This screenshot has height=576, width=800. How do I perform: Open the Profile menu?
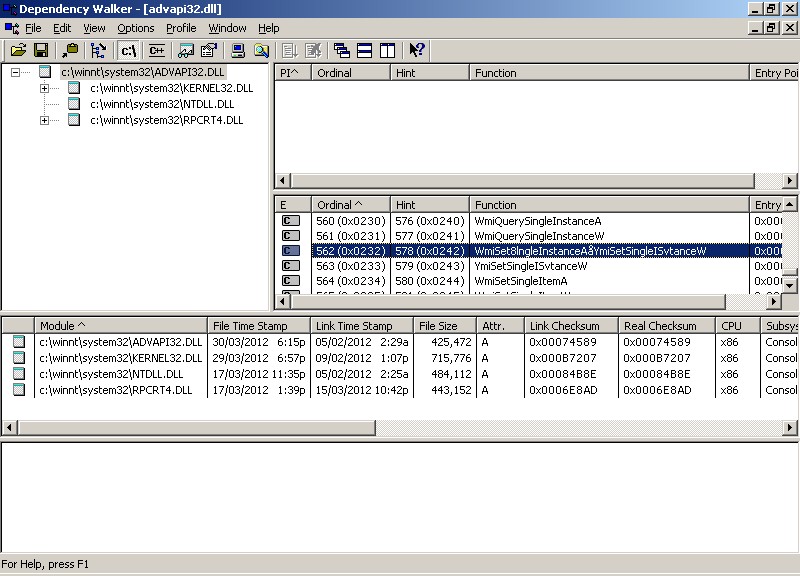click(x=181, y=28)
